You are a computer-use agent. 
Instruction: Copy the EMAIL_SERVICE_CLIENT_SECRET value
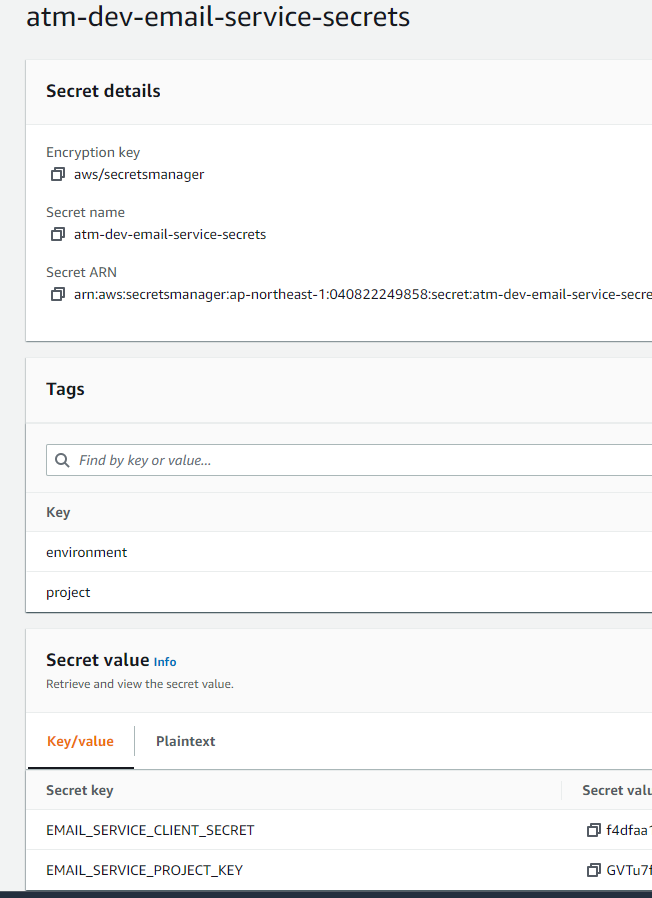coord(594,830)
